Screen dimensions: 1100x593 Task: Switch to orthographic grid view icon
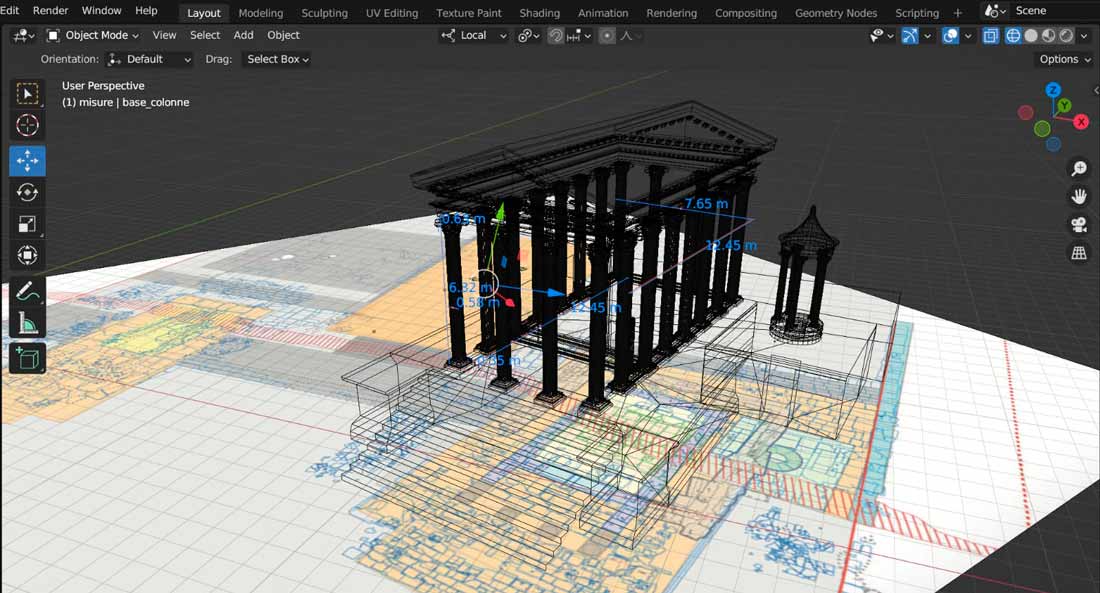coord(1079,253)
